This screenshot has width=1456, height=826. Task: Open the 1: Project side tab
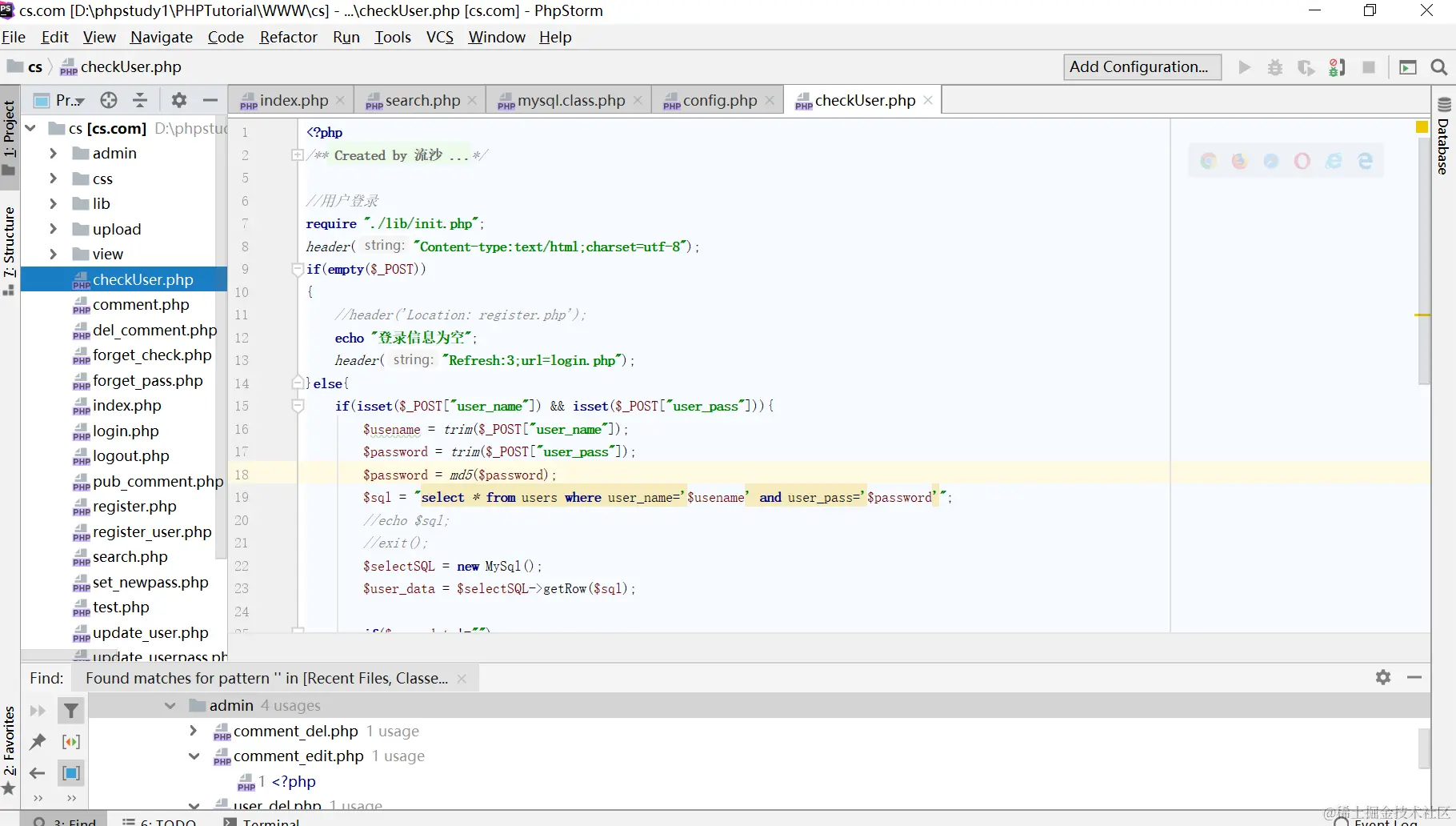pos(9,136)
